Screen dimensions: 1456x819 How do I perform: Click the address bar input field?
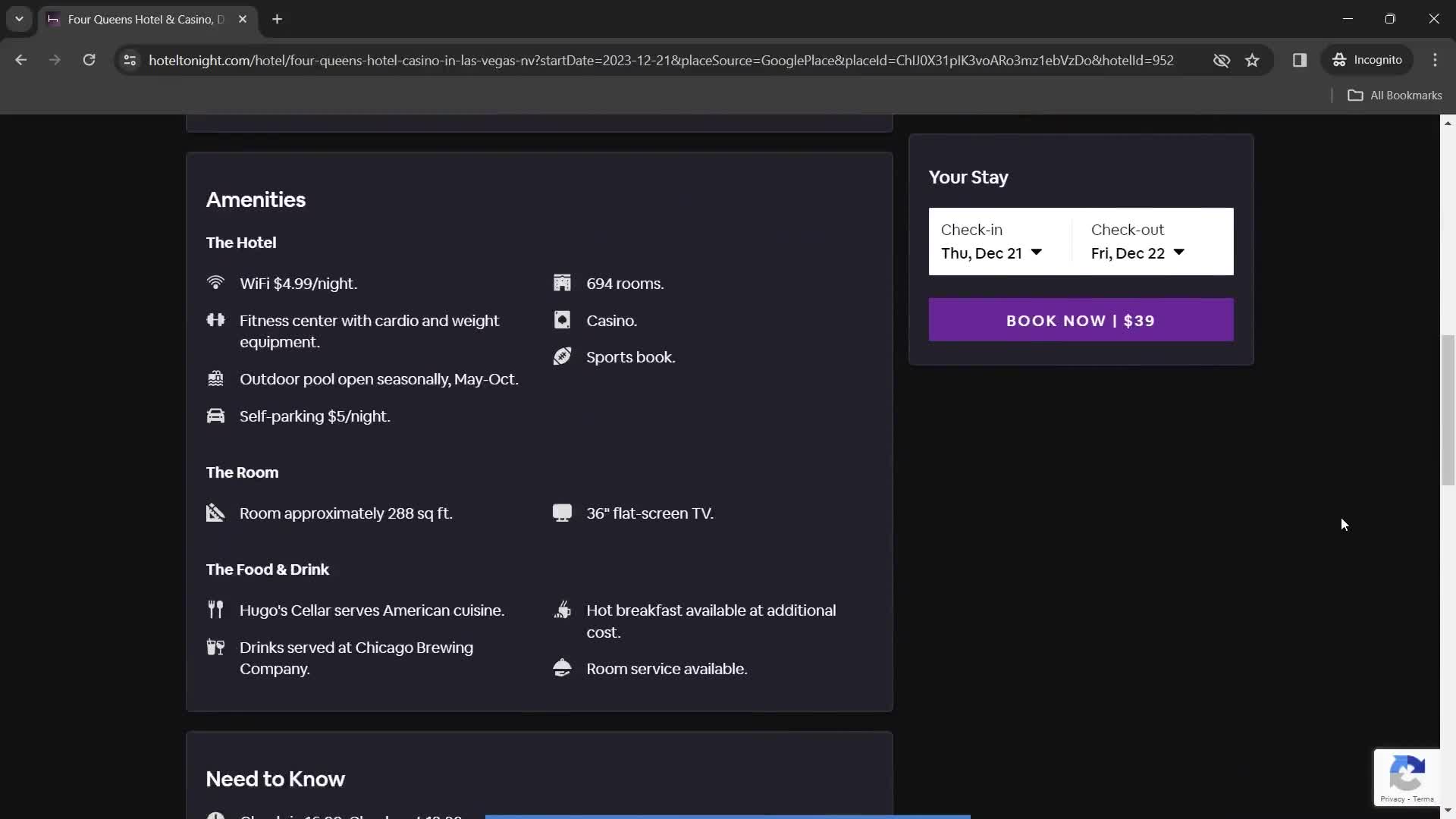(661, 60)
